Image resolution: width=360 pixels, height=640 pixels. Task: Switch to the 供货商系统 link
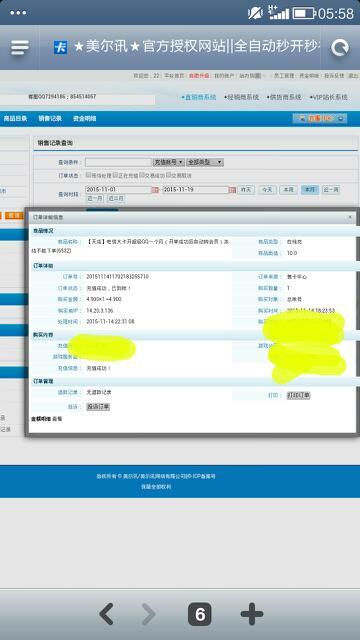(284, 98)
